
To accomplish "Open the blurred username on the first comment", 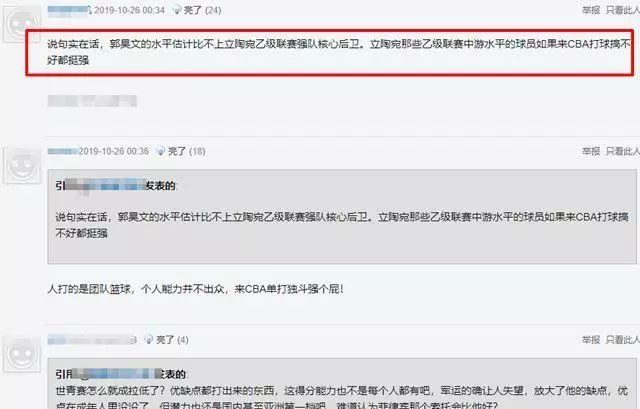I will 69,10.
